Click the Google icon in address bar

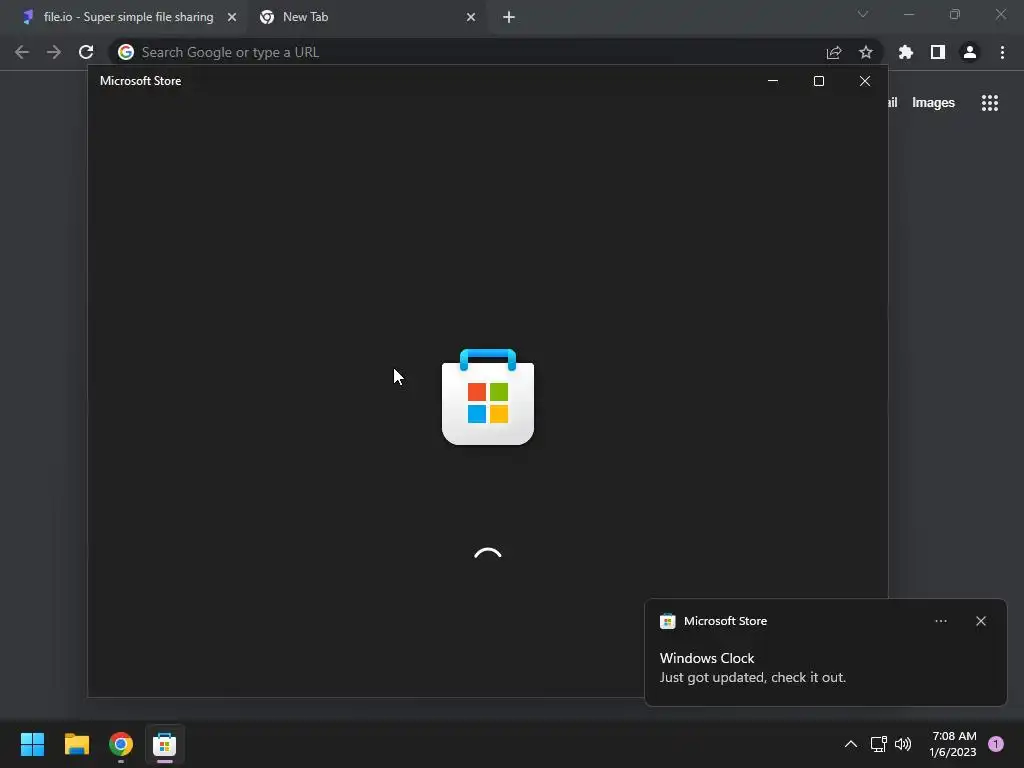point(126,52)
